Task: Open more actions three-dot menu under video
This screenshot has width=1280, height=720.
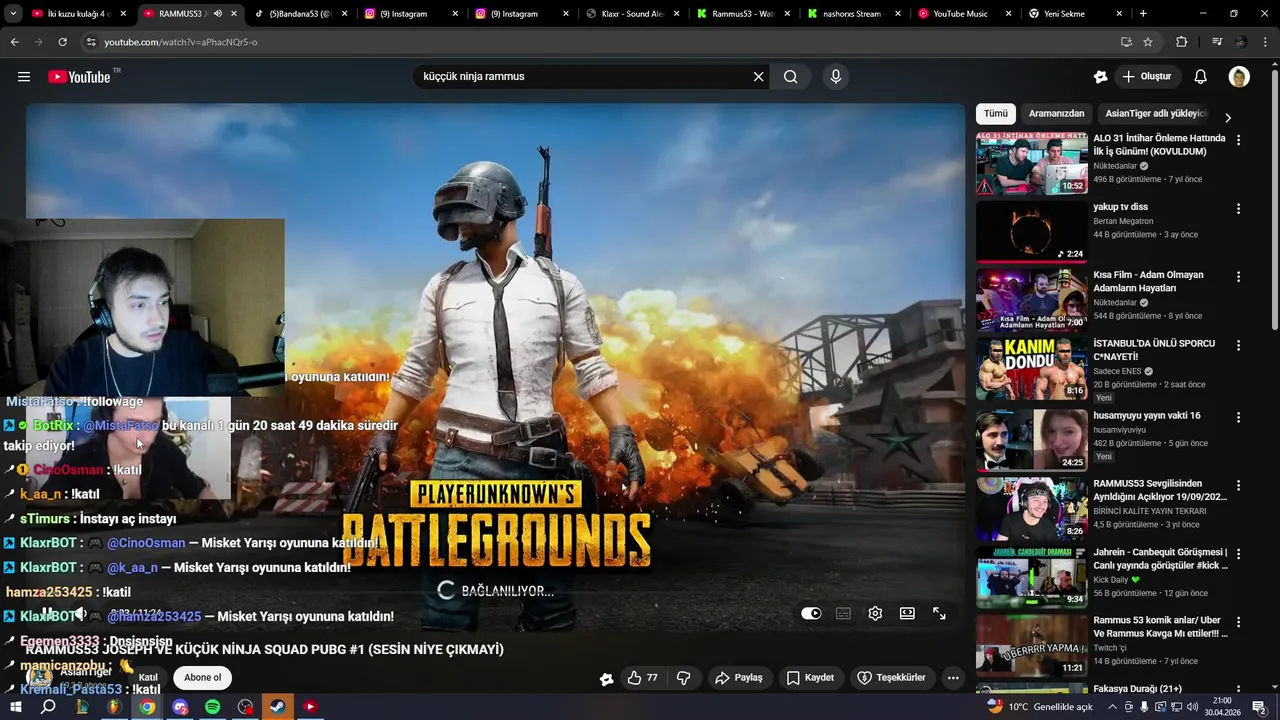Action: tap(953, 678)
